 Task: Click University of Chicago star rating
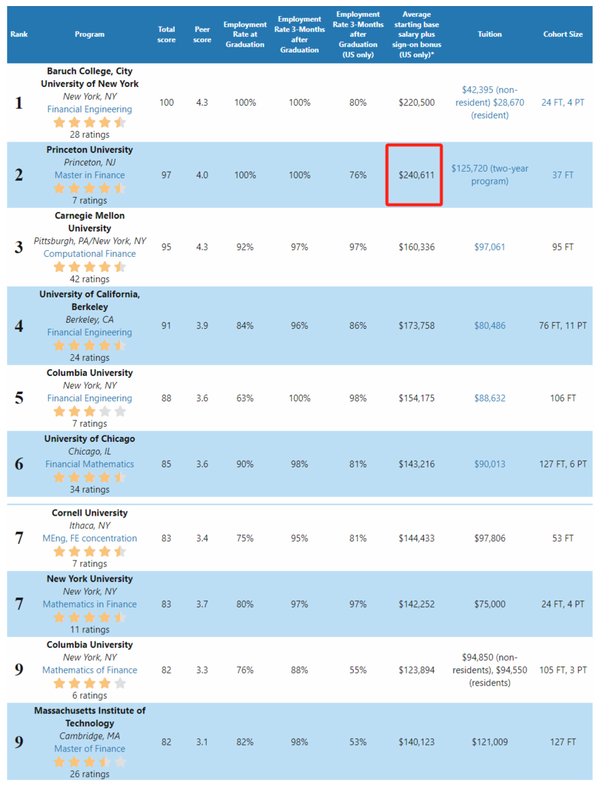coord(90,477)
